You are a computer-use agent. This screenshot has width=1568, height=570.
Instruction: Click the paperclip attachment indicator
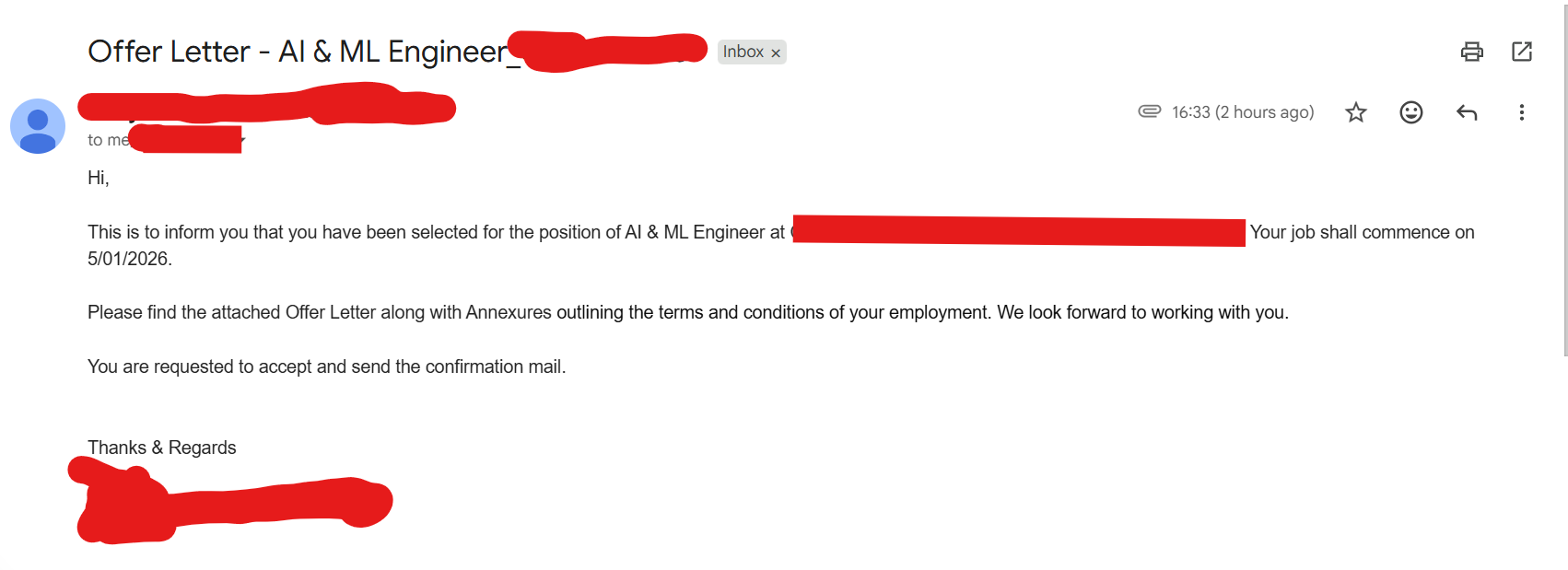(x=1149, y=111)
